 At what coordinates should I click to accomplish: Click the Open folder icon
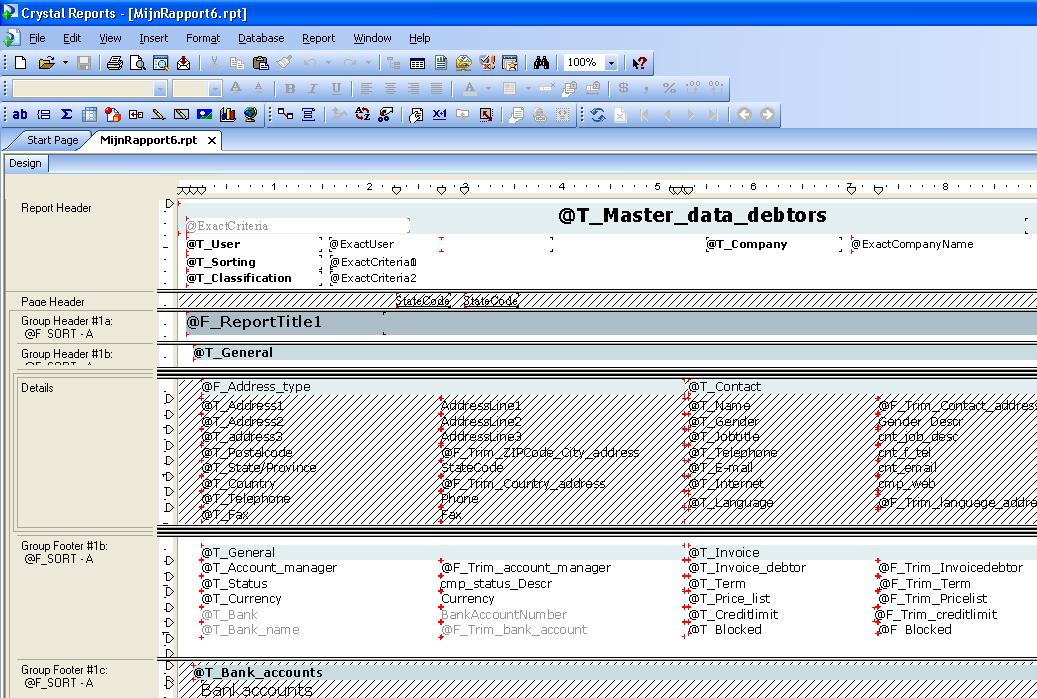click(x=45, y=63)
